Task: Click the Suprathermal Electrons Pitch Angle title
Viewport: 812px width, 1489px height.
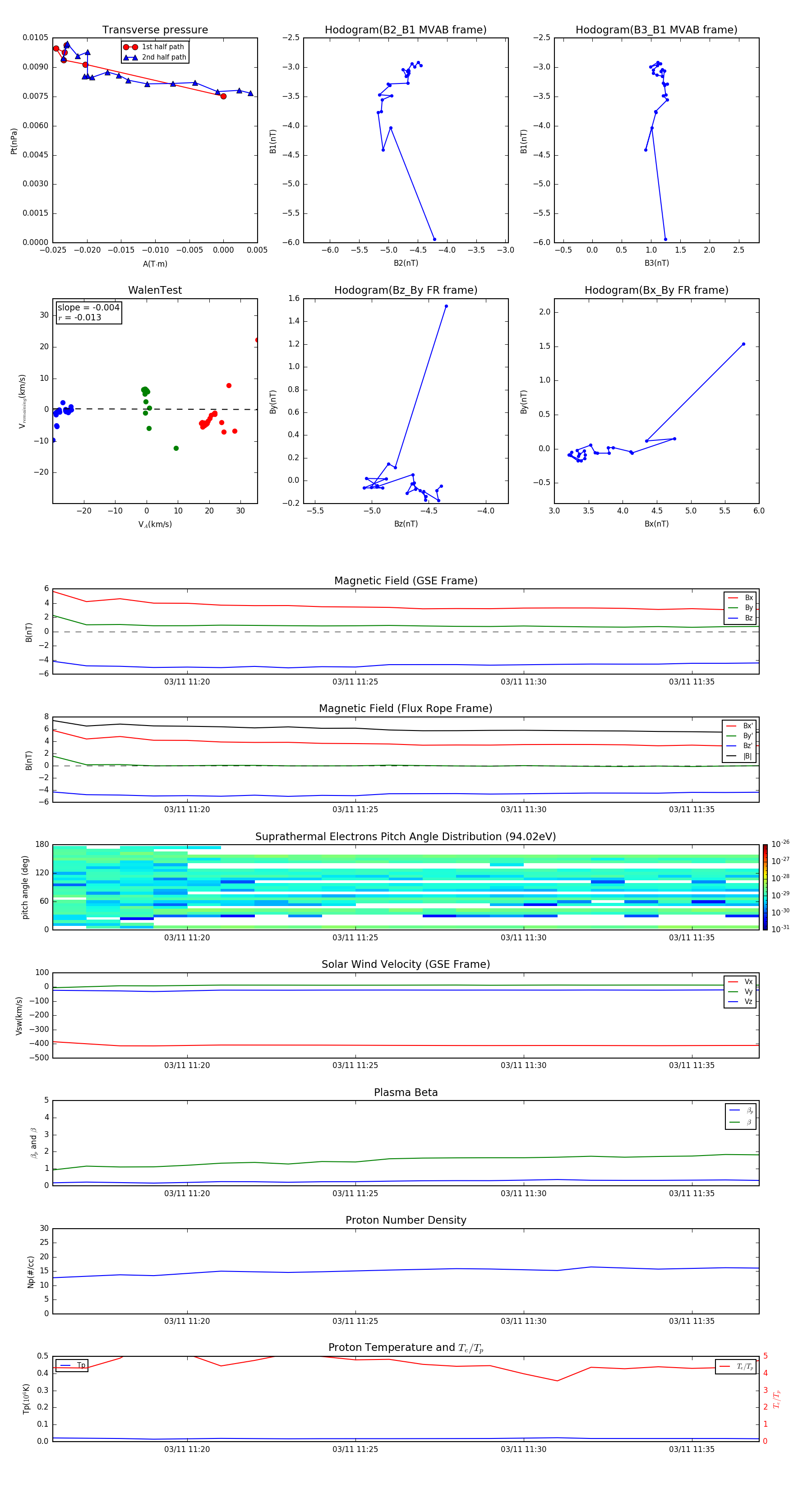Action: tap(406, 837)
